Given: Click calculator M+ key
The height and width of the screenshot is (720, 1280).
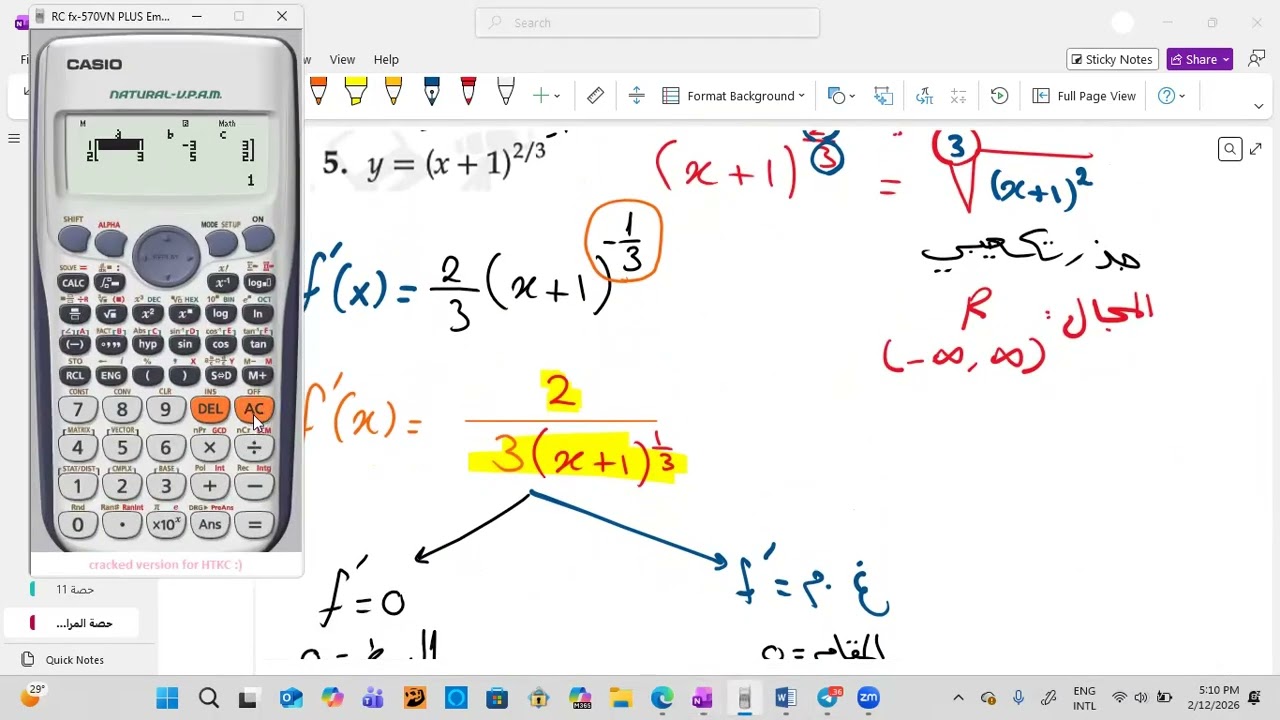Looking at the screenshot, I should click(x=258, y=376).
